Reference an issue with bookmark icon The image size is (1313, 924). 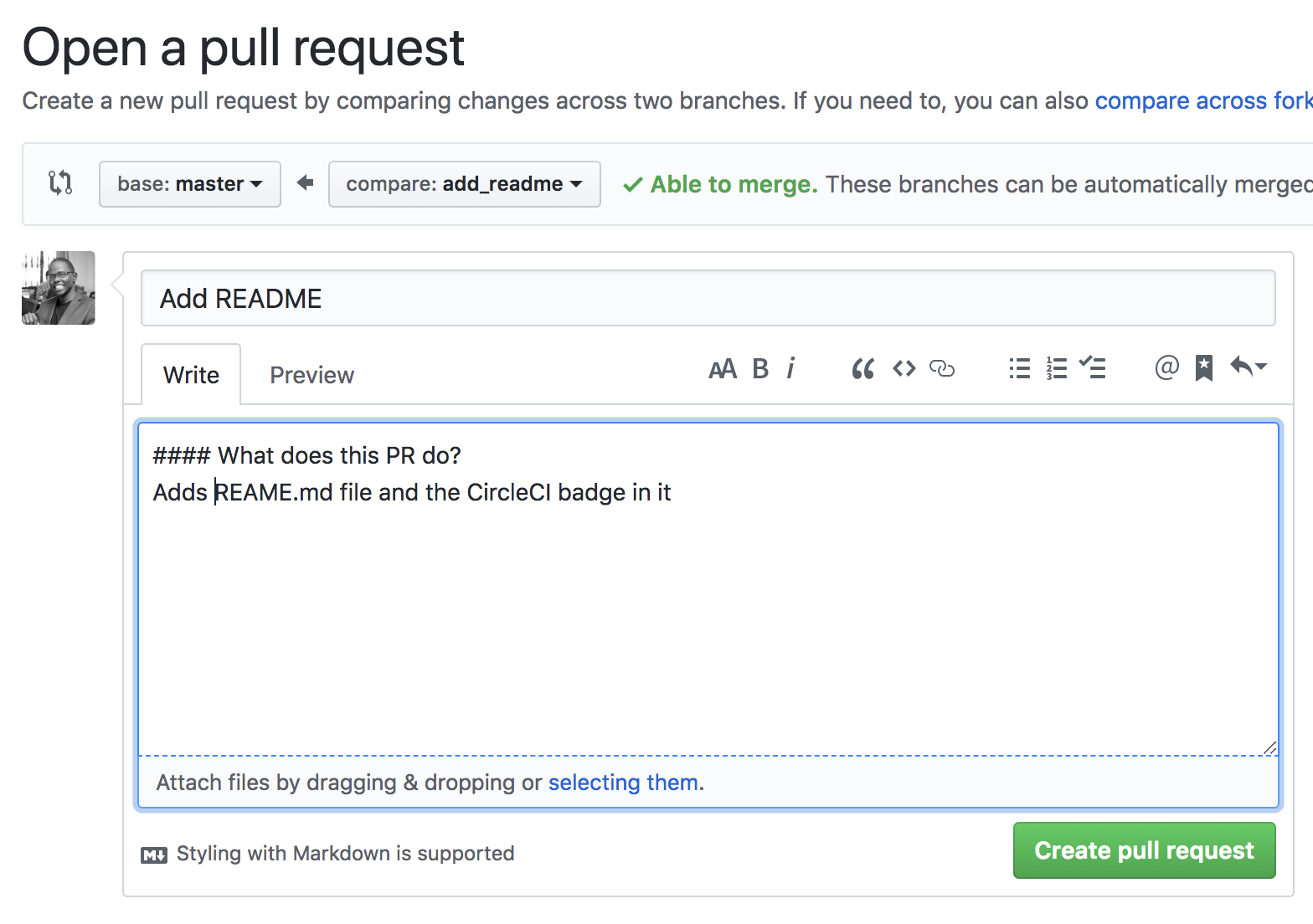tap(1204, 368)
